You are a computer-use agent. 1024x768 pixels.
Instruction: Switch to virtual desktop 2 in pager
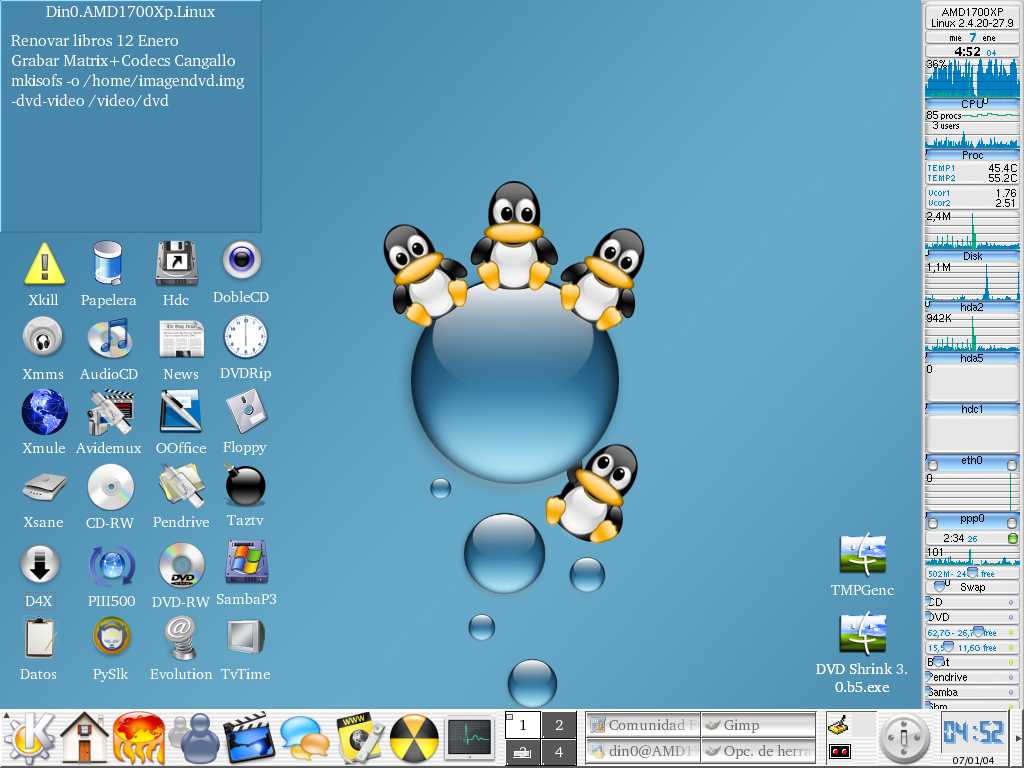(559, 725)
